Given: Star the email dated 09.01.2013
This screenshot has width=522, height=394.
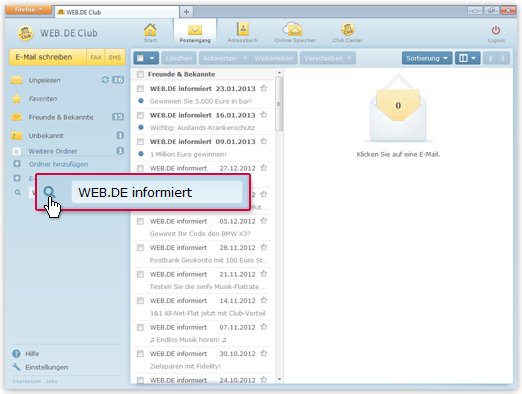Looking at the screenshot, I should (264, 141).
